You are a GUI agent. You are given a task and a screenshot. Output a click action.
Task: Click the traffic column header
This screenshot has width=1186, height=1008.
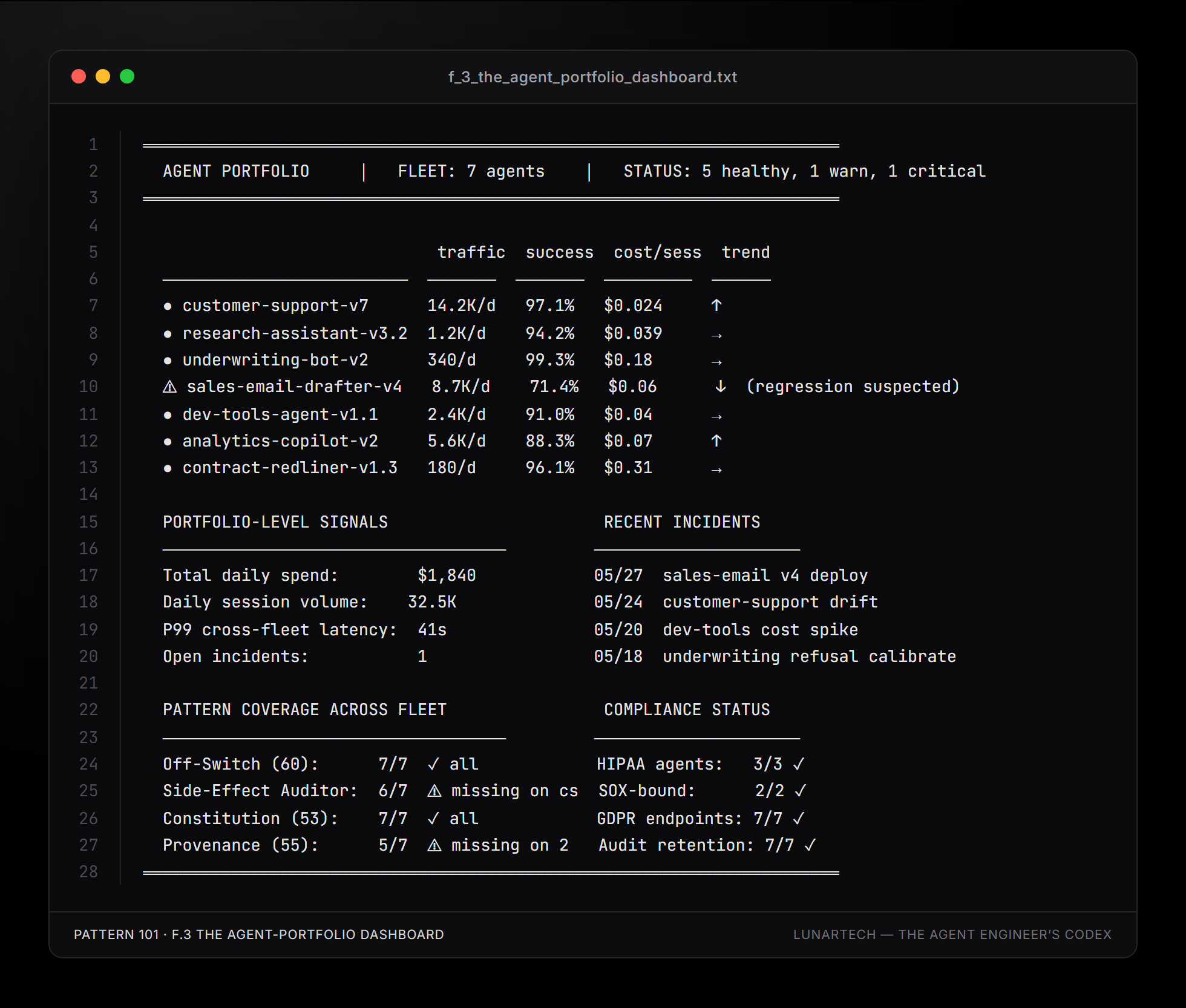471,252
